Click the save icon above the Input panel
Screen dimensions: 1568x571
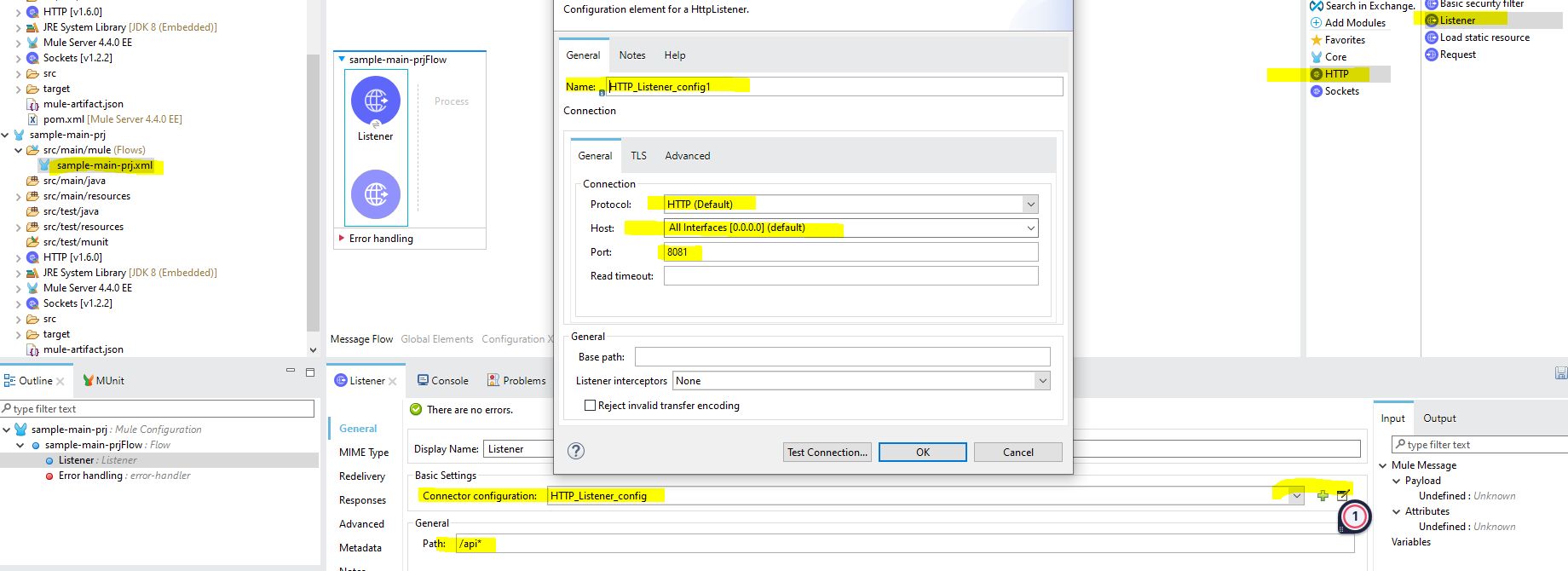point(1561,372)
